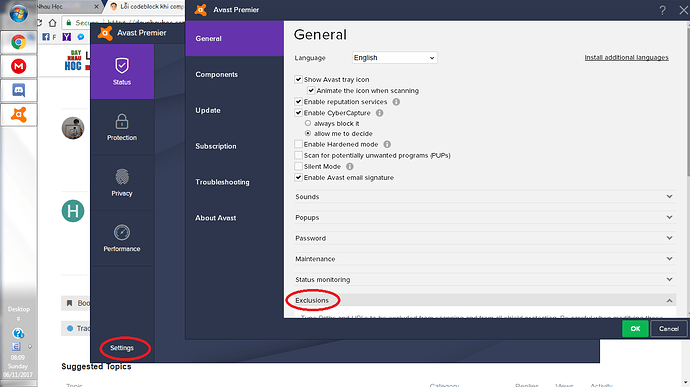Open Status section in Avast main window
The width and height of the screenshot is (690, 387).
[x=122, y=71]
